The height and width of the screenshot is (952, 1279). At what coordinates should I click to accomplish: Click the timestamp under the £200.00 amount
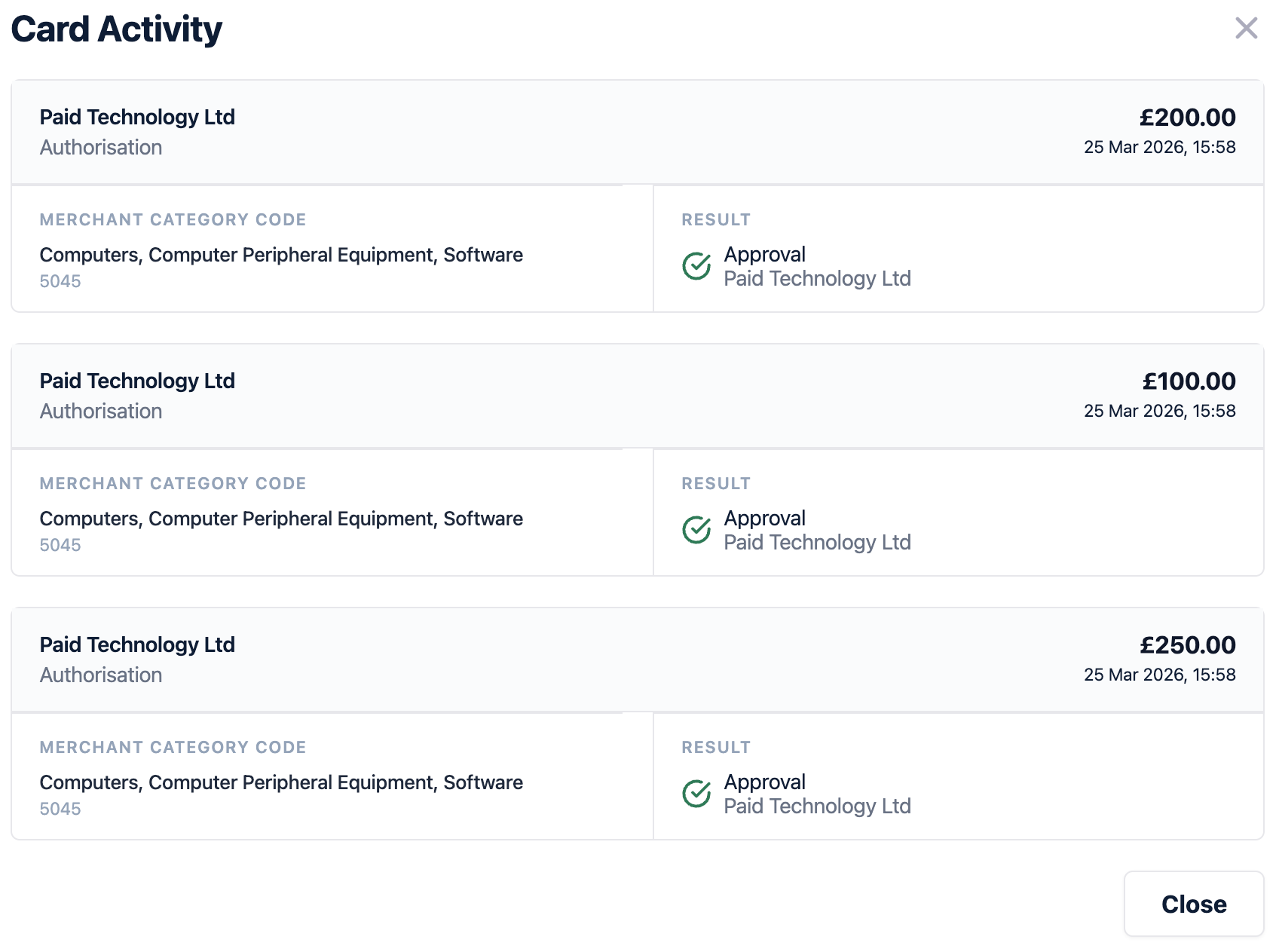point(1159,147)
